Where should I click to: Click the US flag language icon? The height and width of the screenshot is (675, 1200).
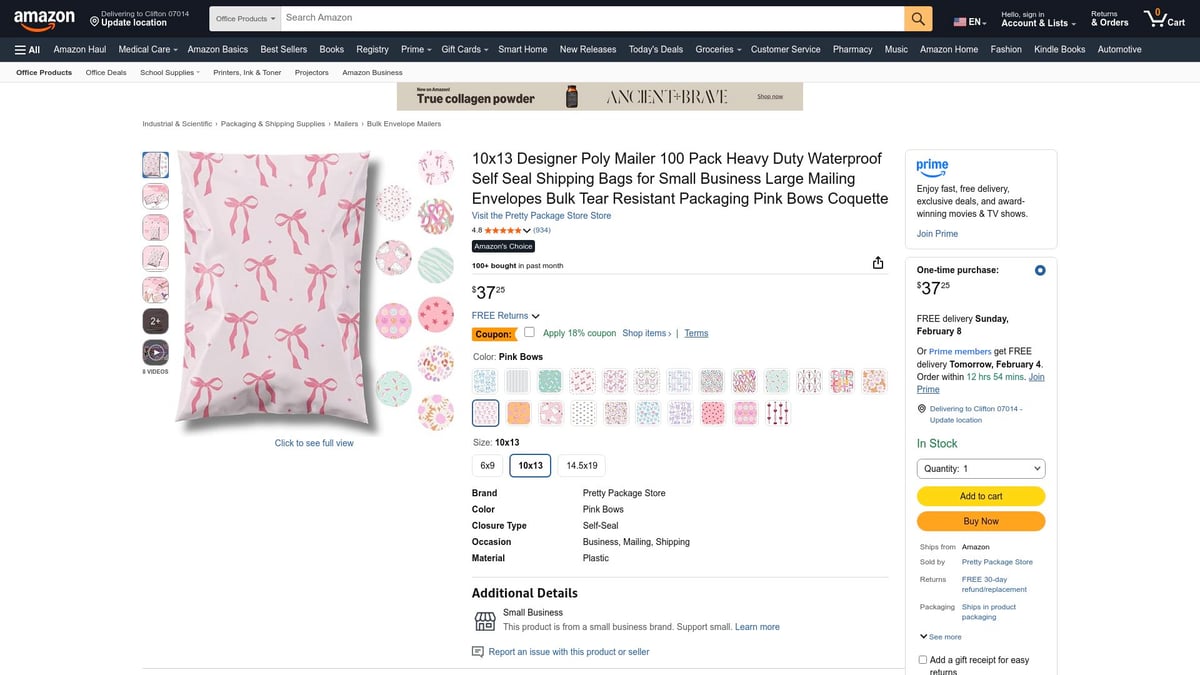pyautogui.click(x=961, y=22)
